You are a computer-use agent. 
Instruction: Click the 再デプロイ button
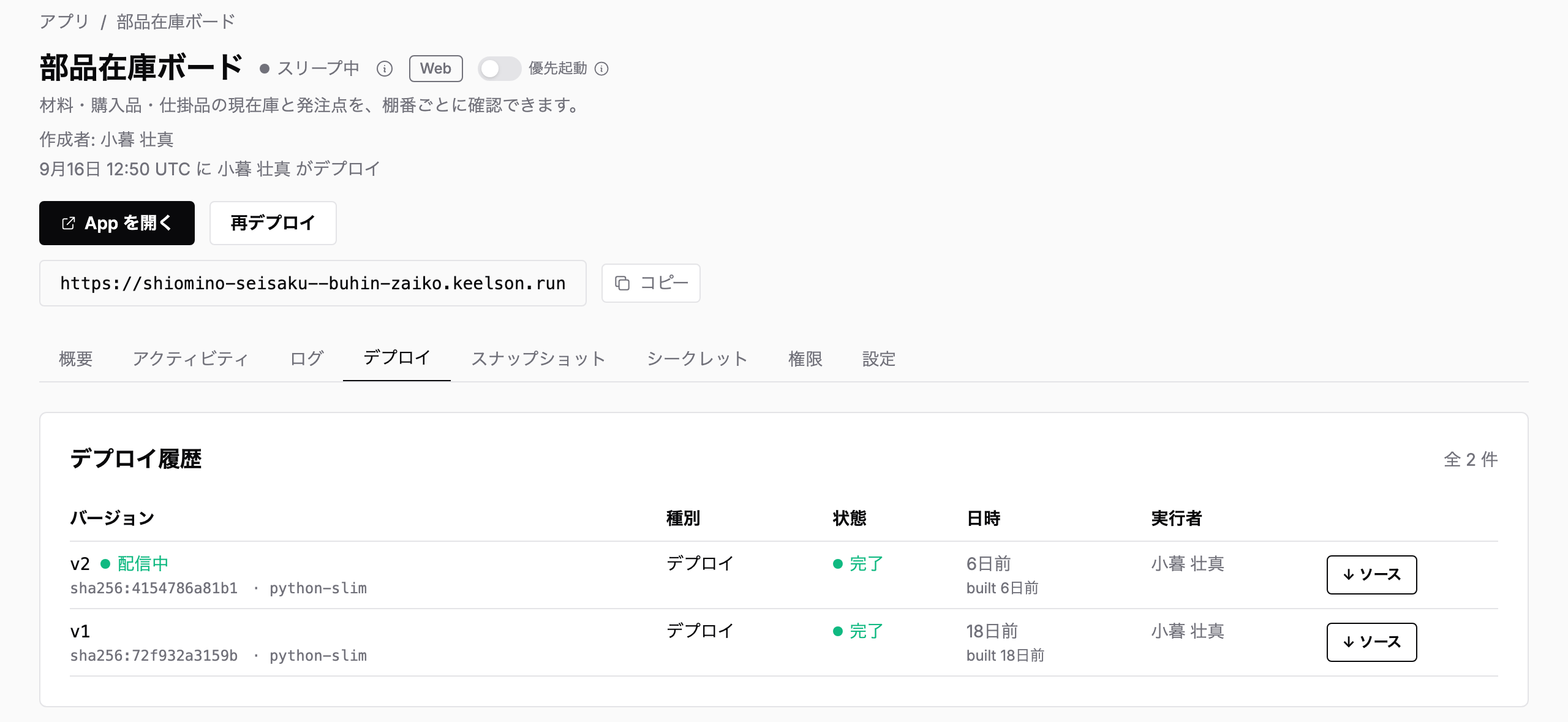[273, 223]
